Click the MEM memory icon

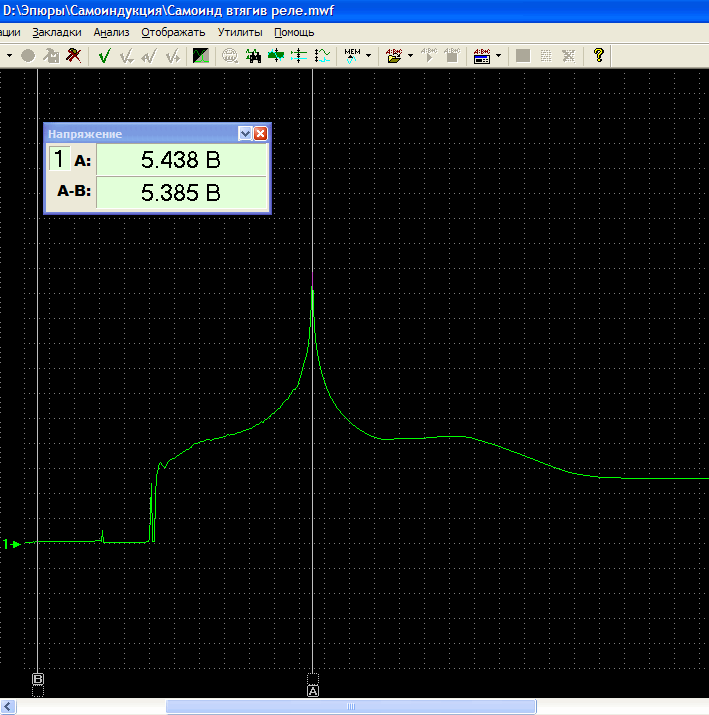coord(352,56)
